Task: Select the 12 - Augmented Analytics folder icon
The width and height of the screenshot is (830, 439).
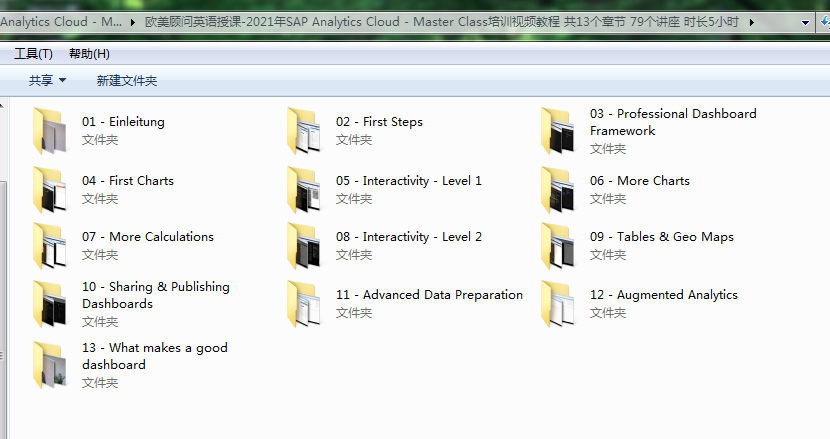Action: click(x=558, y=304)
